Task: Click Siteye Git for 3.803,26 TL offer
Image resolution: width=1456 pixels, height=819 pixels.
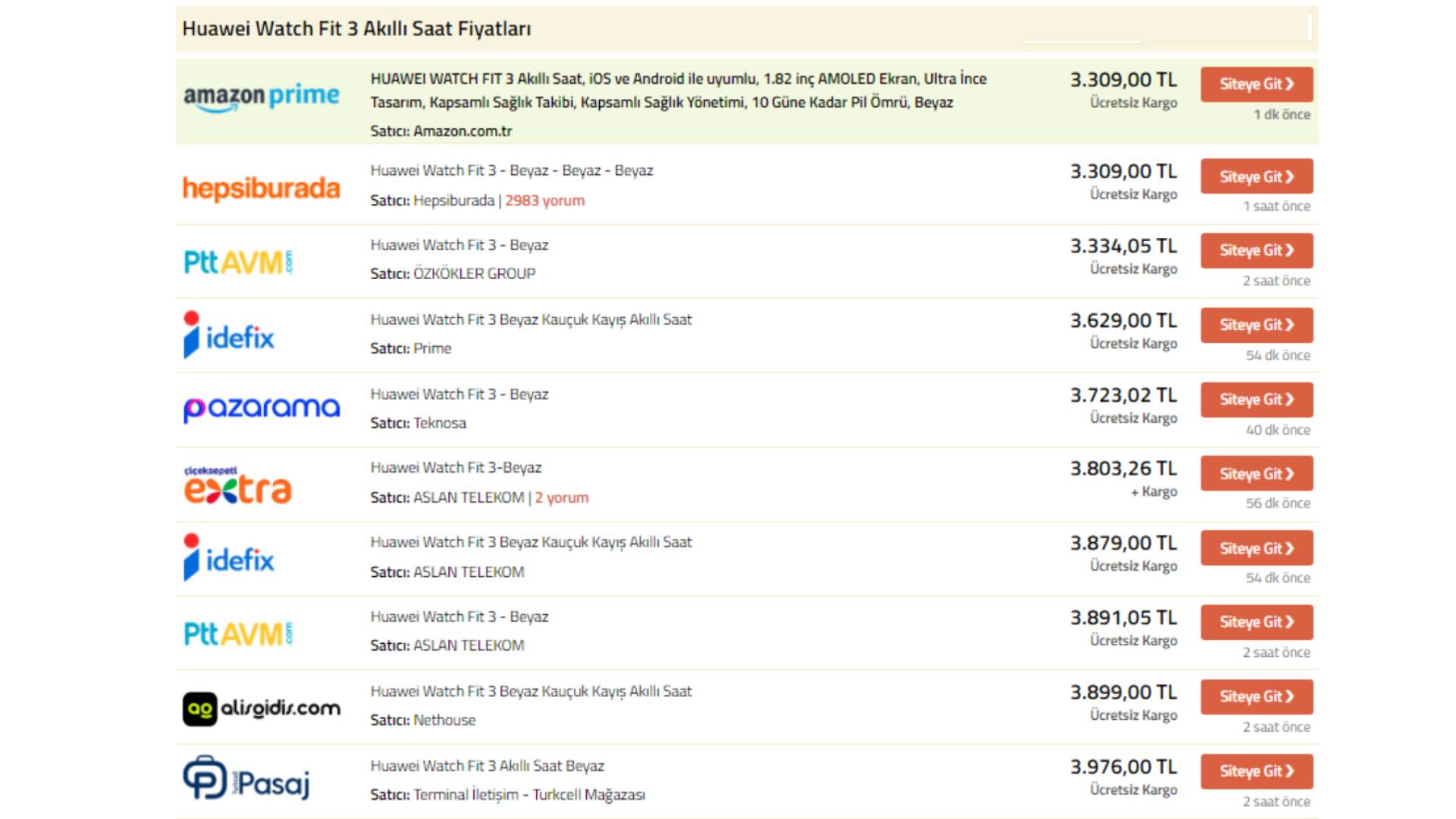Action: (1257, 474)
